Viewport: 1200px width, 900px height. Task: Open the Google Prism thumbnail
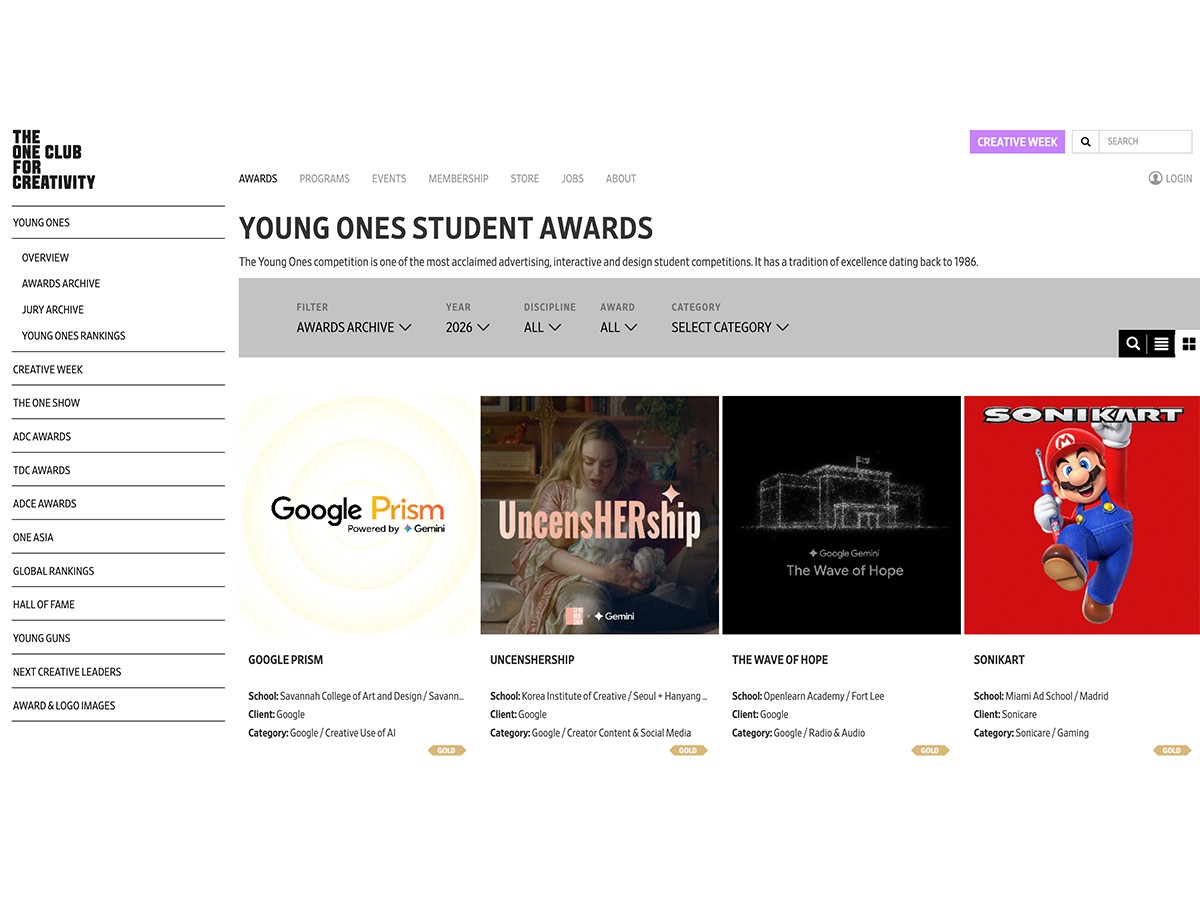(358, 515)
